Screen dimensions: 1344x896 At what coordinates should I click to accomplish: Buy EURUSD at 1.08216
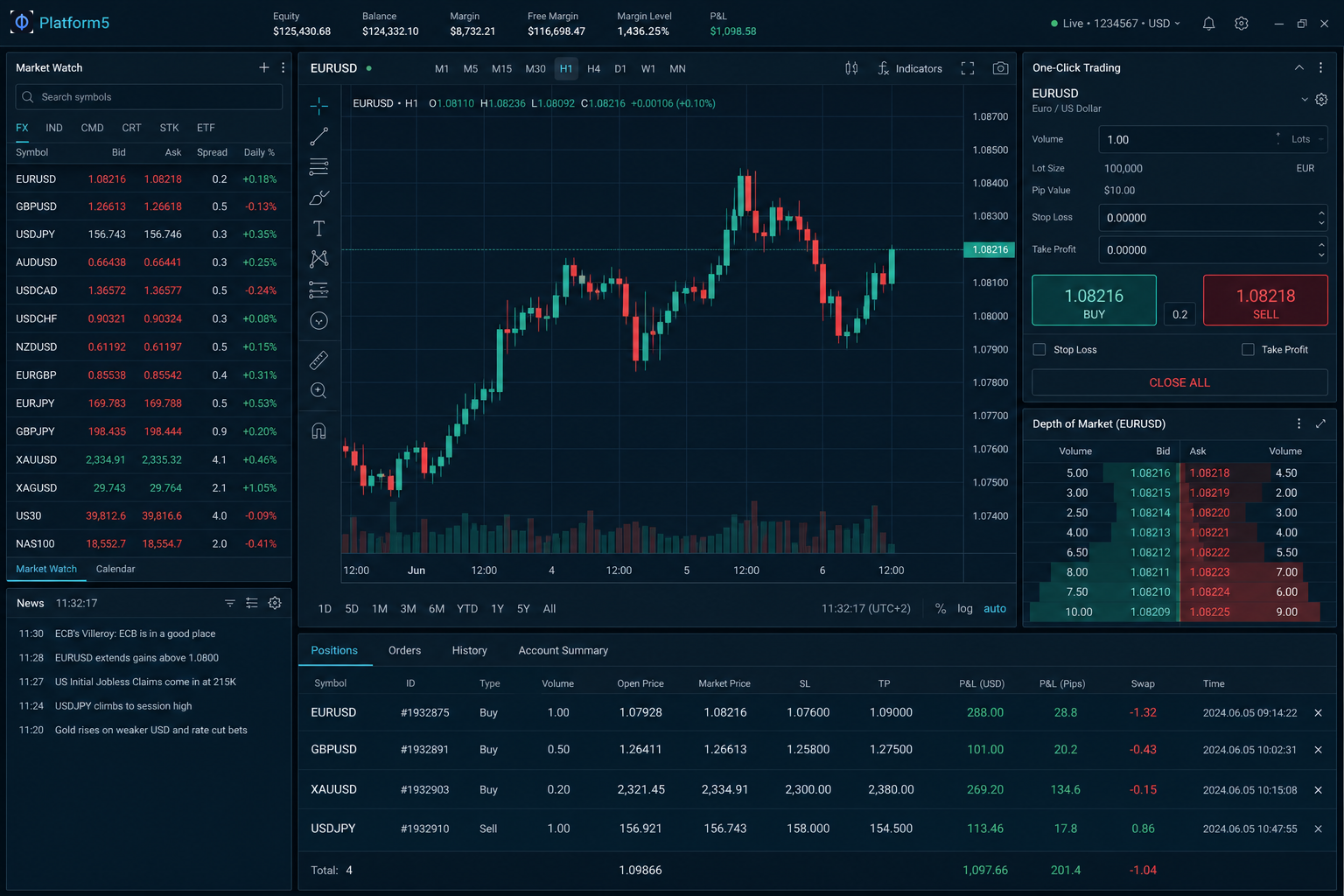point(1094,300)
